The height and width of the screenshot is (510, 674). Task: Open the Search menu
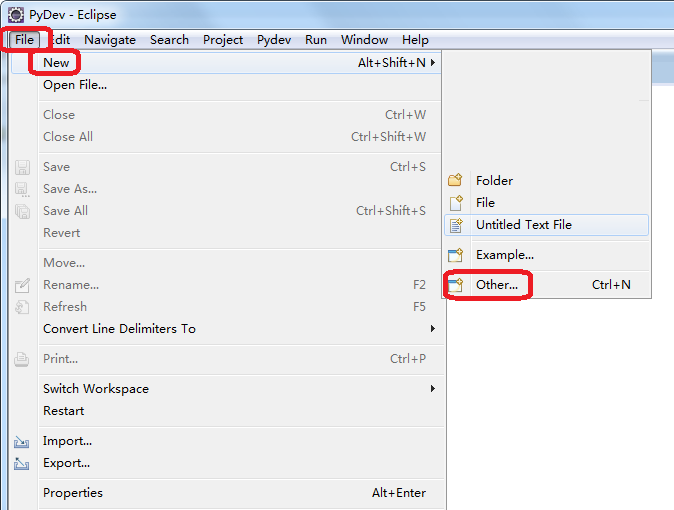(169, 40)
